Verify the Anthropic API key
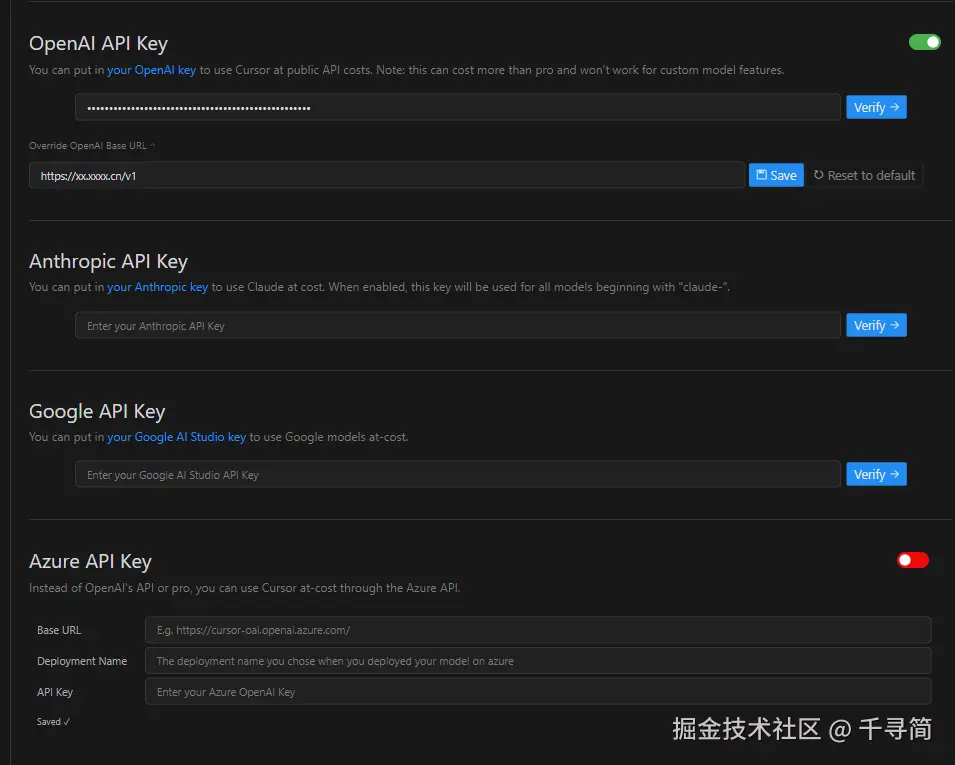 [x=876, y=325]
